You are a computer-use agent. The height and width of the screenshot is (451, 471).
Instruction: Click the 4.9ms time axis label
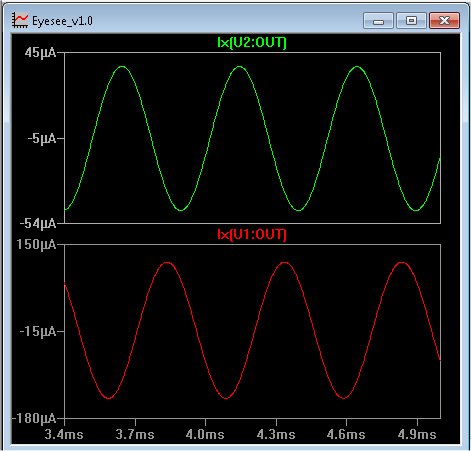click(x=417, y=434)
